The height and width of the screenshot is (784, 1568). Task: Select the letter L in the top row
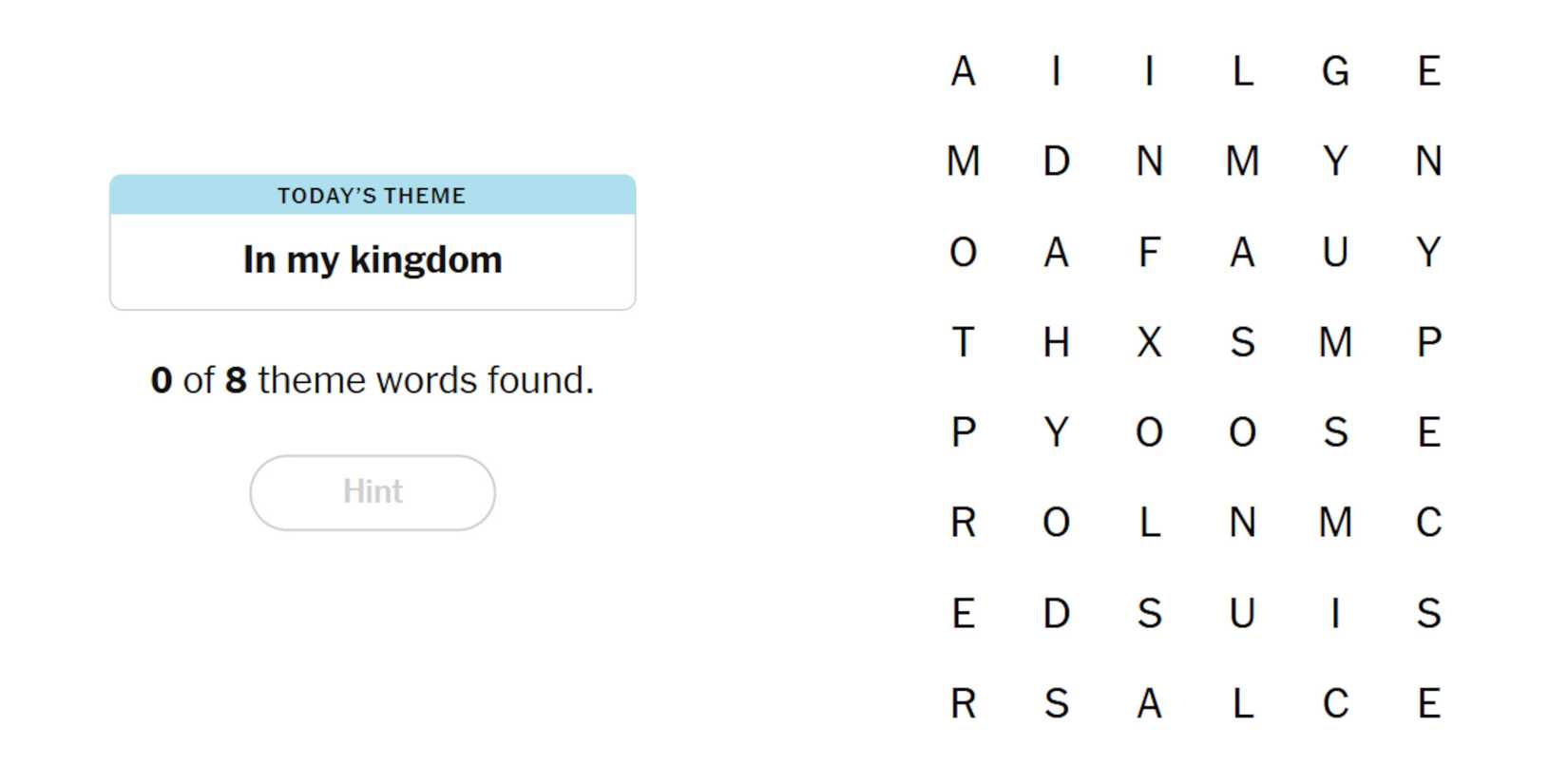click(x=1242, y=71)
